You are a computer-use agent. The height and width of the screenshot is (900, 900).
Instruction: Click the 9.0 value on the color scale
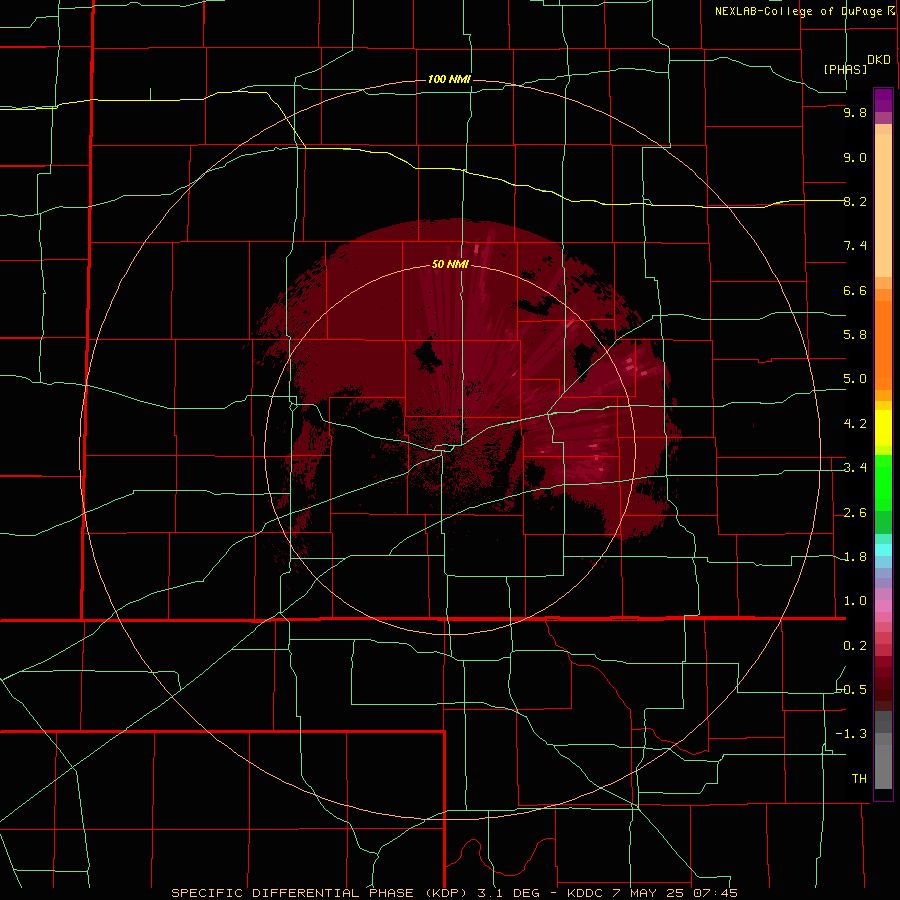click(x=855, y=157)
